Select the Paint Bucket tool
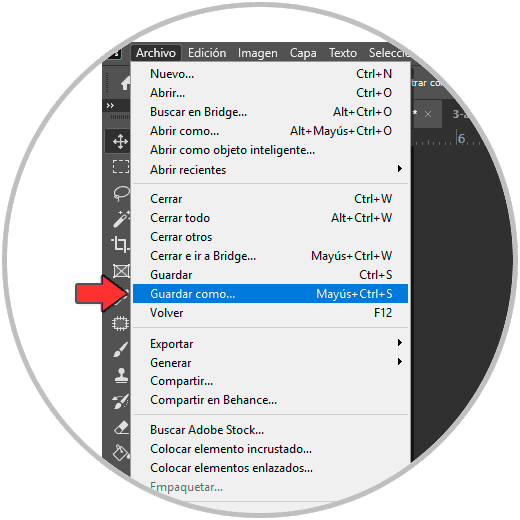 (121, 453)
